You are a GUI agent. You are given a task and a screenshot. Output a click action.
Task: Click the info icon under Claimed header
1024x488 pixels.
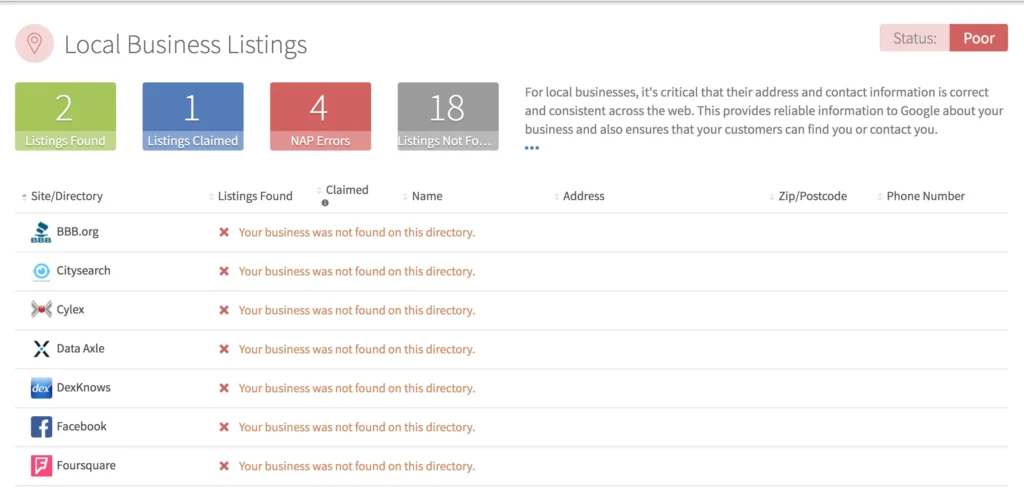(325, 203)
